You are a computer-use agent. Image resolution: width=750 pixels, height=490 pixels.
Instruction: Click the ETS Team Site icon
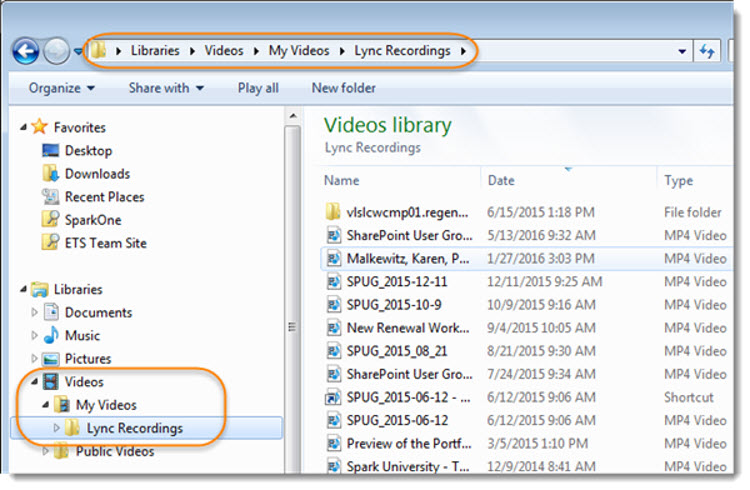point(50,243)
